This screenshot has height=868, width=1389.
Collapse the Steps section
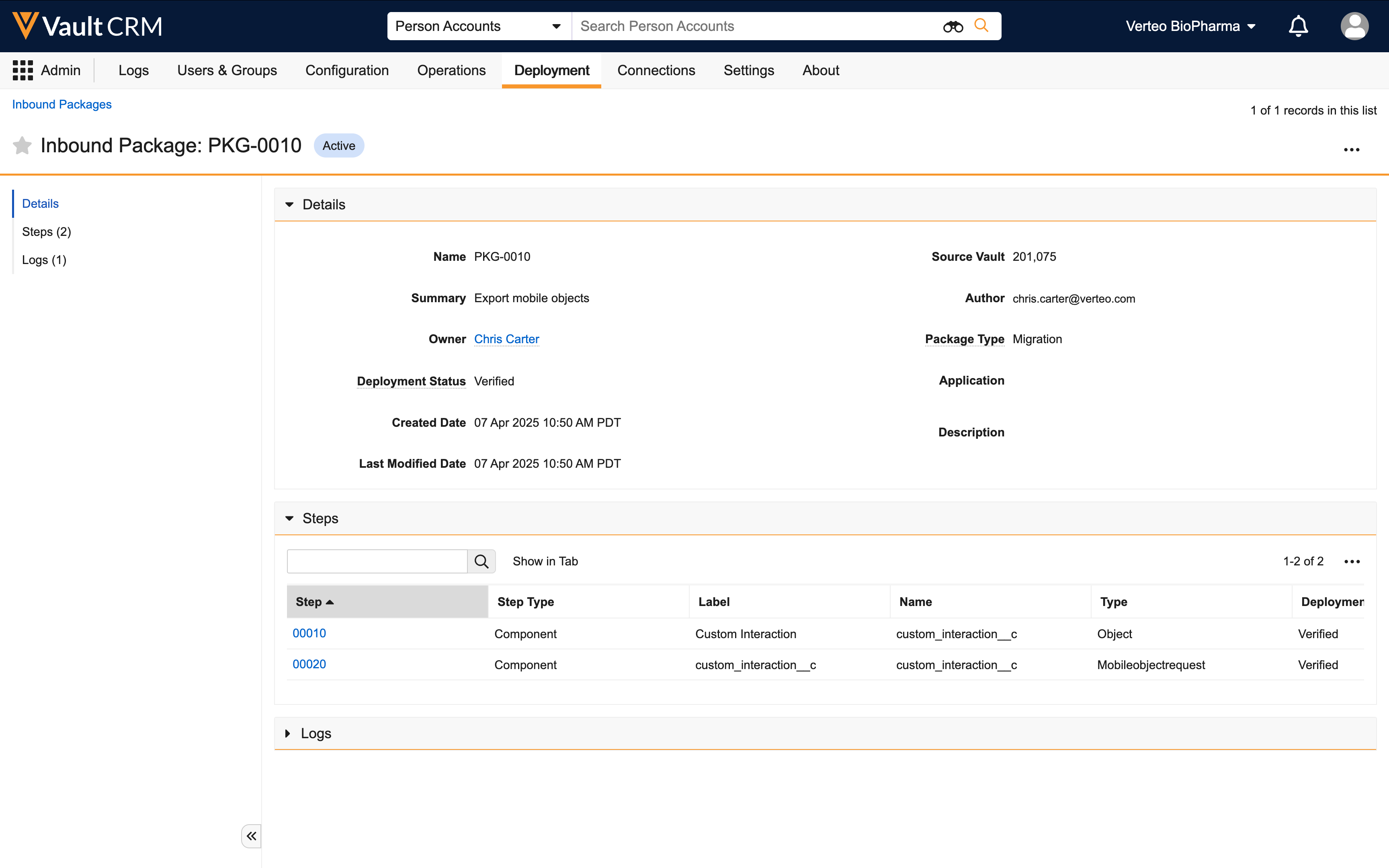click(289, 518)
